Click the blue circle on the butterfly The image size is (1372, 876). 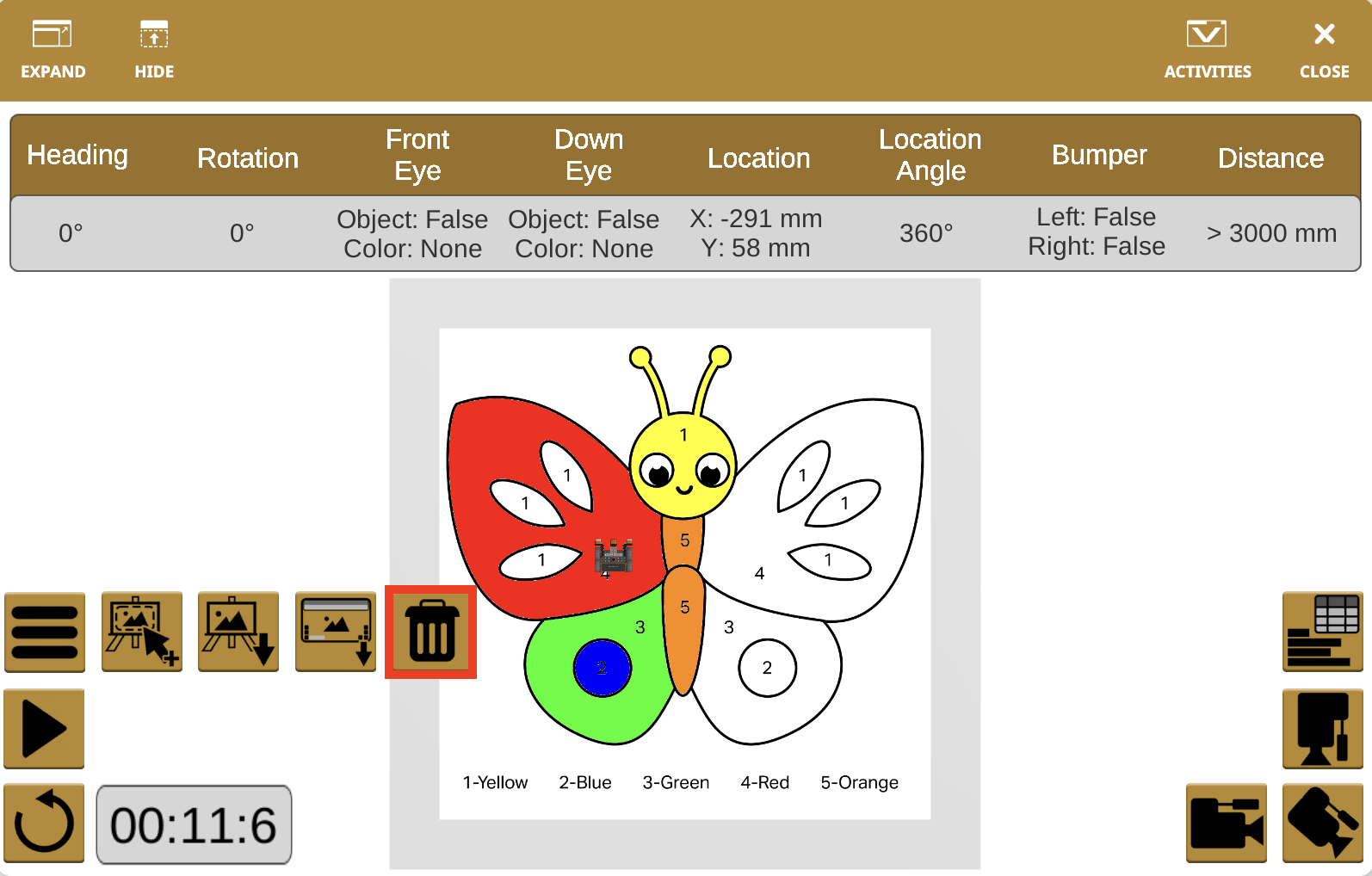[603, 668]
